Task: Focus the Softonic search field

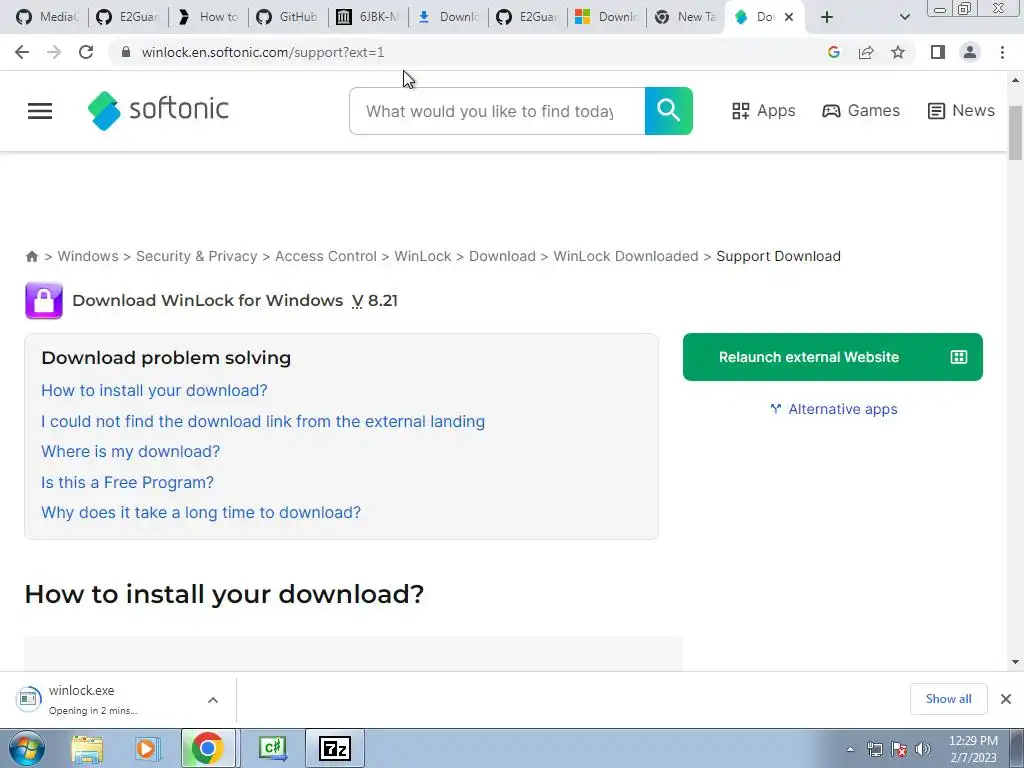Action: pyautogui.click(x=497, y=111)
